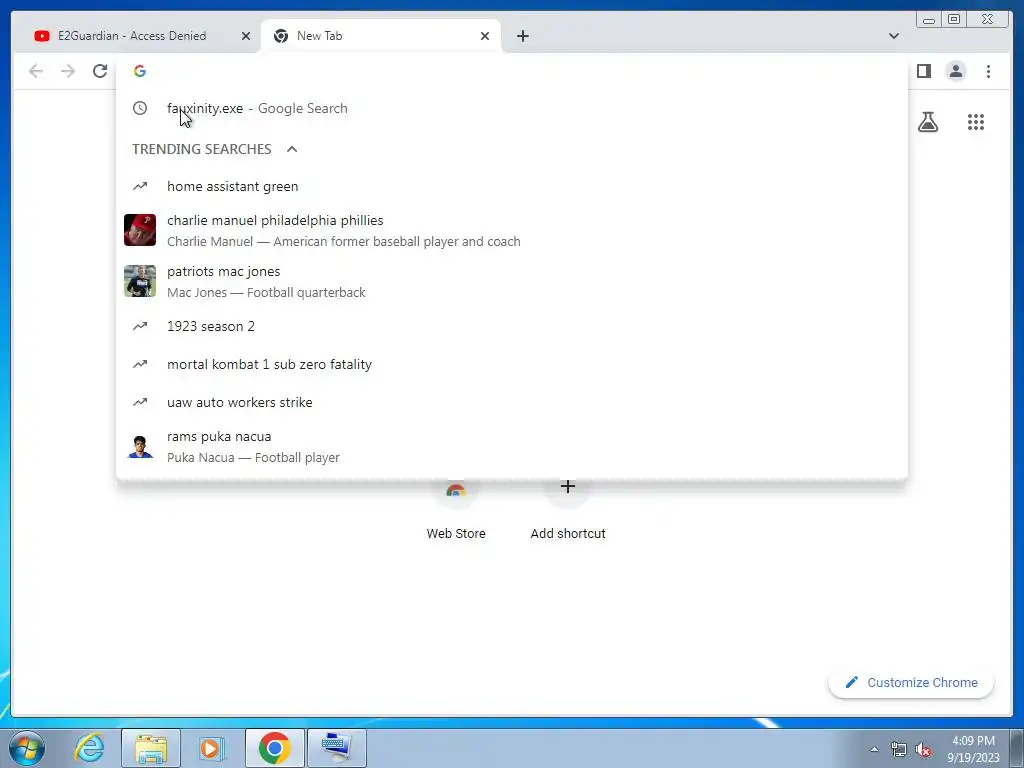The height and width of the screenshot is (768, 1024).
Task: Minimize the Chrome window
Action: (928, 20)
